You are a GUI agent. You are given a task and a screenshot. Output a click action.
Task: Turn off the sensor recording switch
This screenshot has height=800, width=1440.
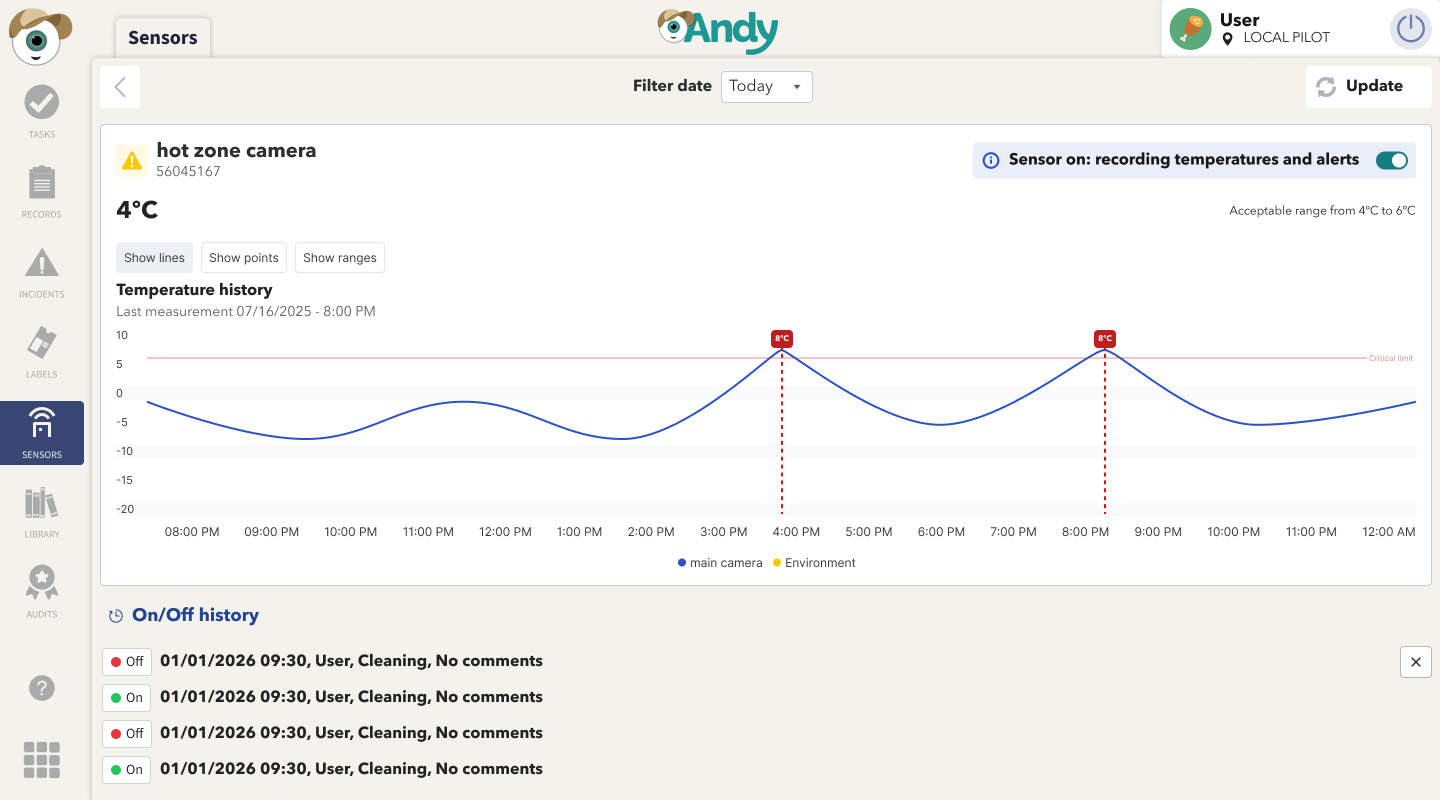coord(1391,160)
